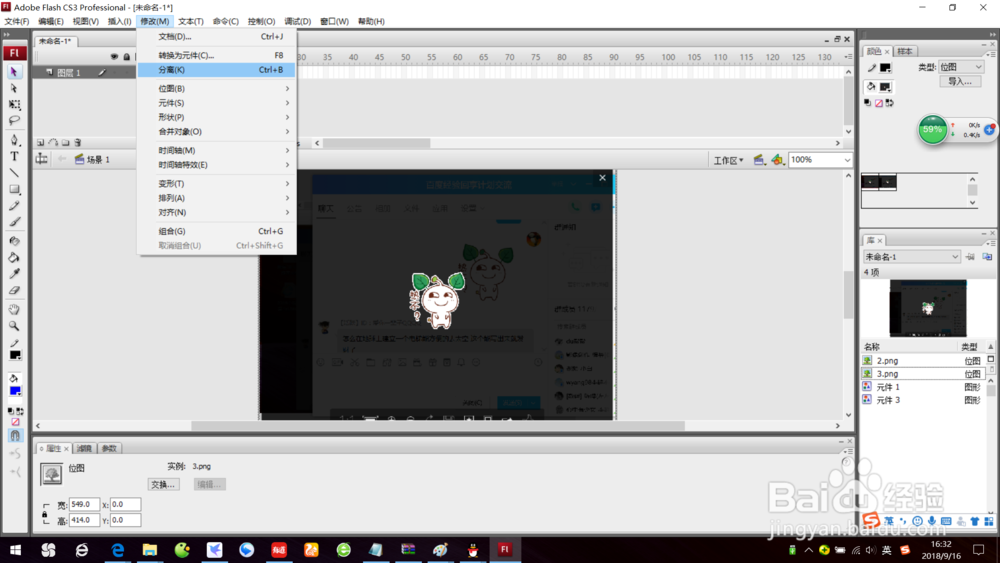This screenshot has height=563, width=1000.
Task: Click the 导入... button
Action: pos(960,82)
